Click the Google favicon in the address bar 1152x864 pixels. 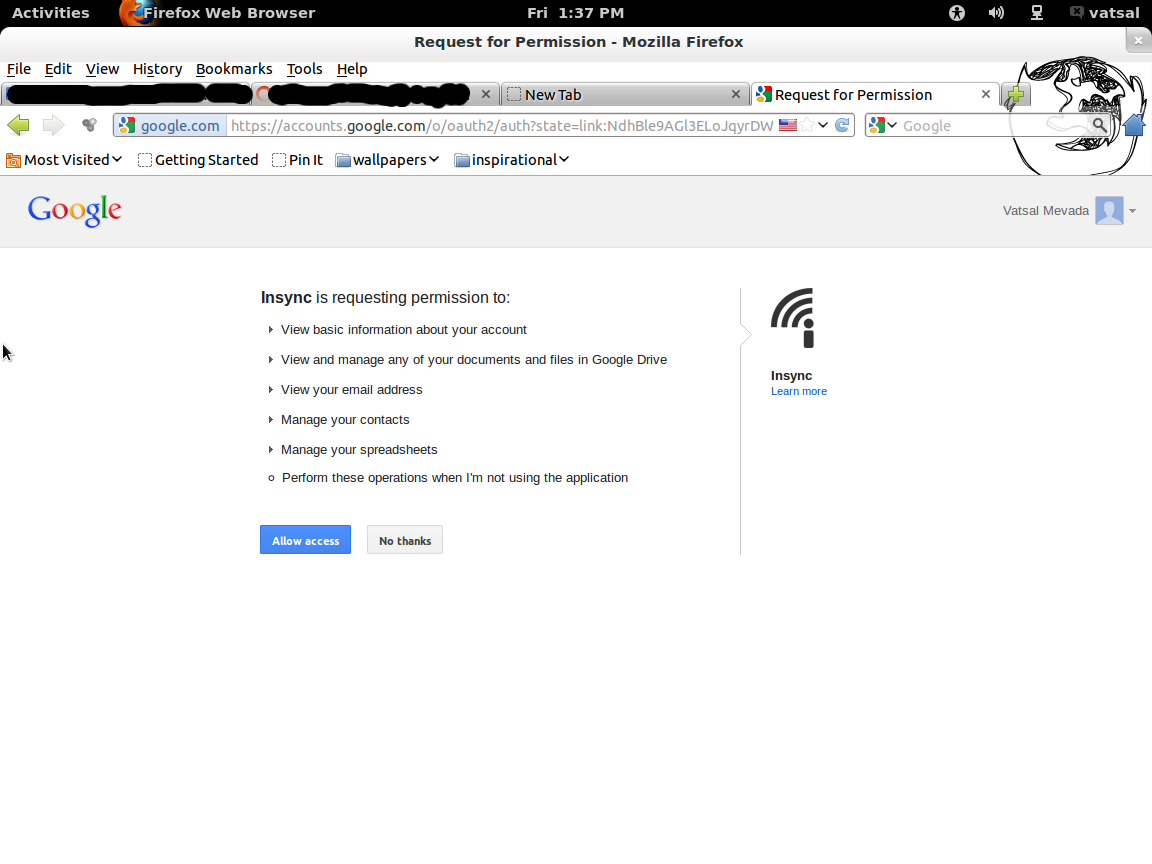pyautogui.click(x=126, y=125)
